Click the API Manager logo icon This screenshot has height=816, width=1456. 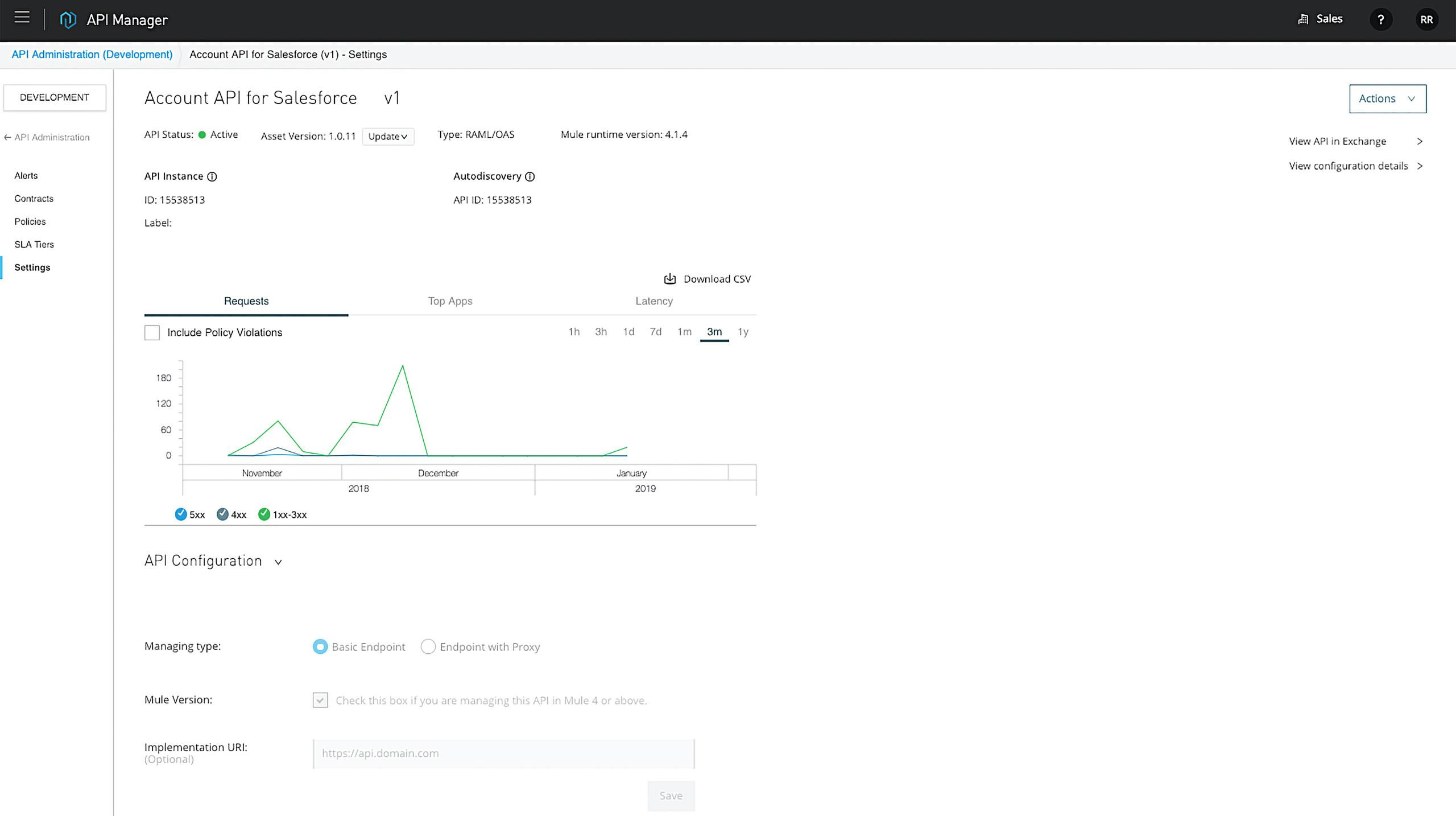pos(68,20)
